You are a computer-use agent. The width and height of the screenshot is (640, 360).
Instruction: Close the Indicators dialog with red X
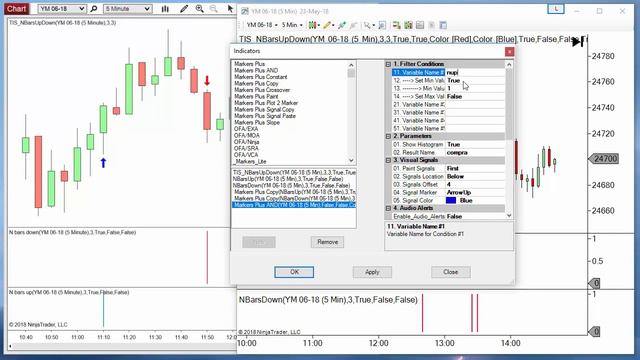[509, 51]
